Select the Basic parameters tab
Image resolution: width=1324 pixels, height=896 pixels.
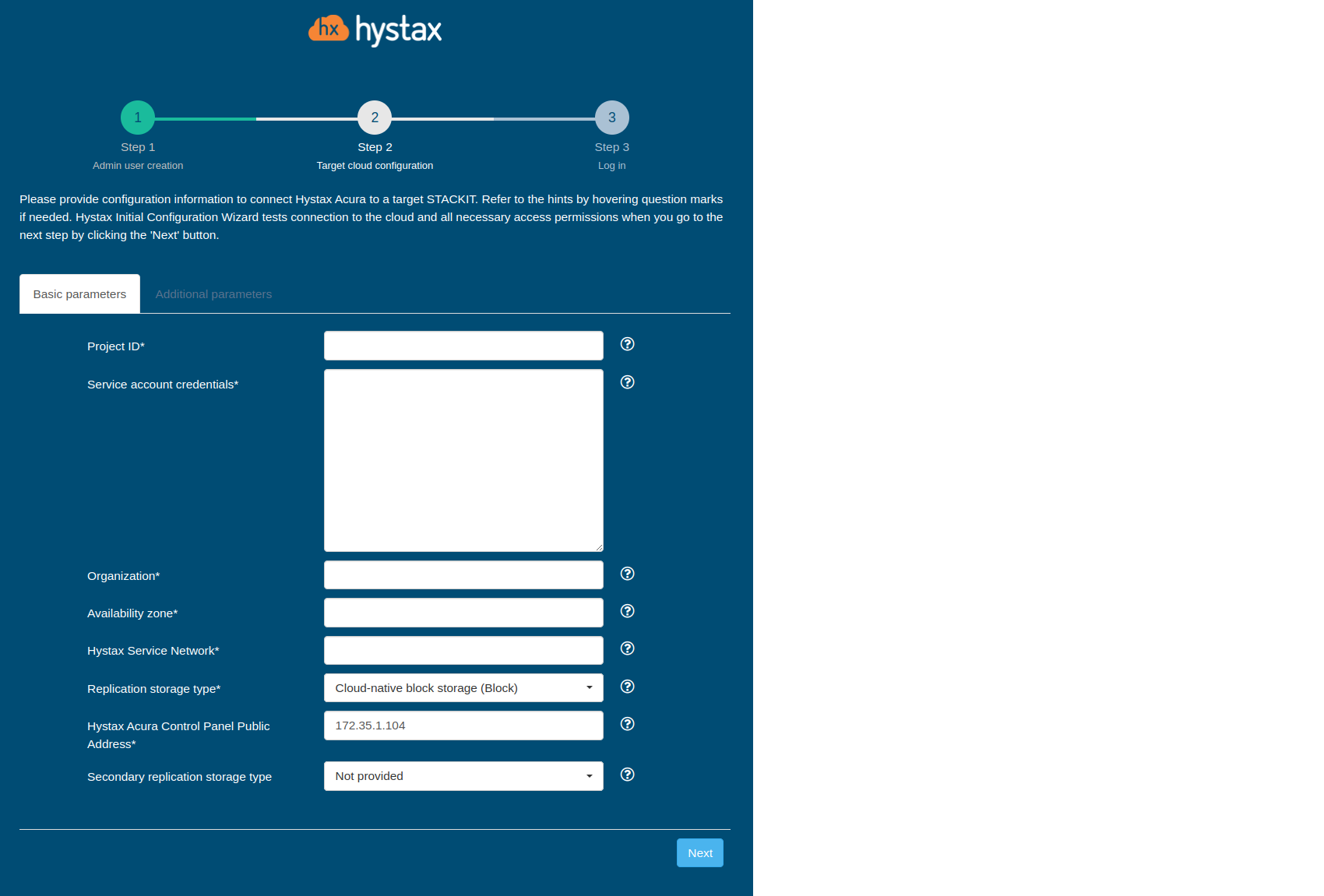tap(79, 294)
